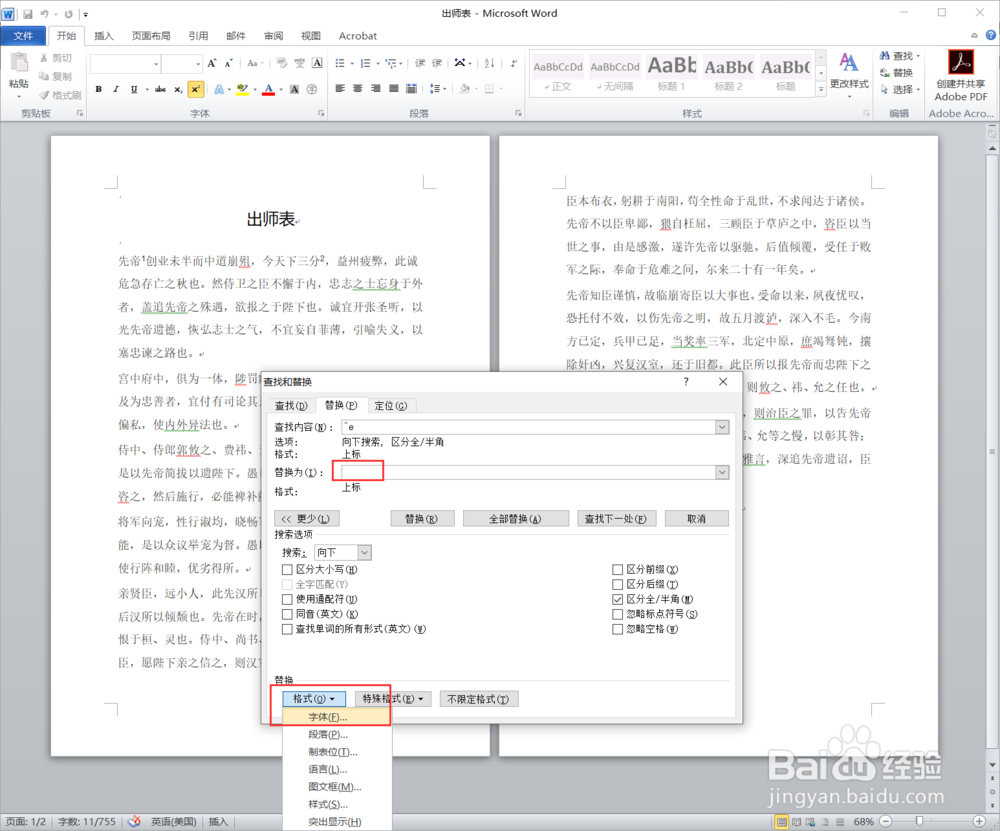Click the 更少 (Less) button

(307, 518)
